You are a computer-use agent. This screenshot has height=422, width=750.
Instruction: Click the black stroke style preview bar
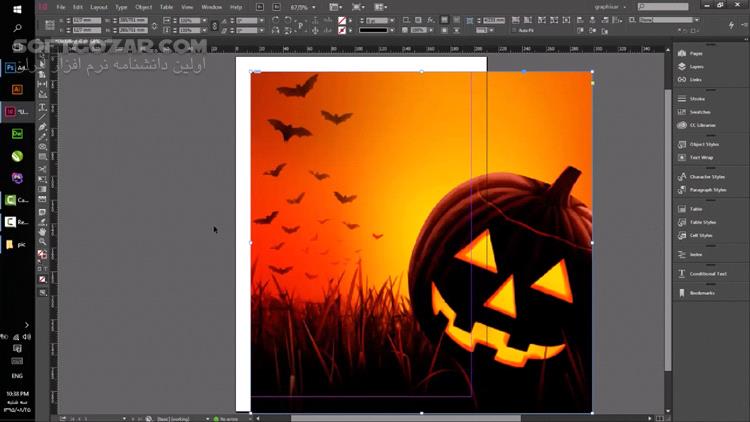(373, 30)
